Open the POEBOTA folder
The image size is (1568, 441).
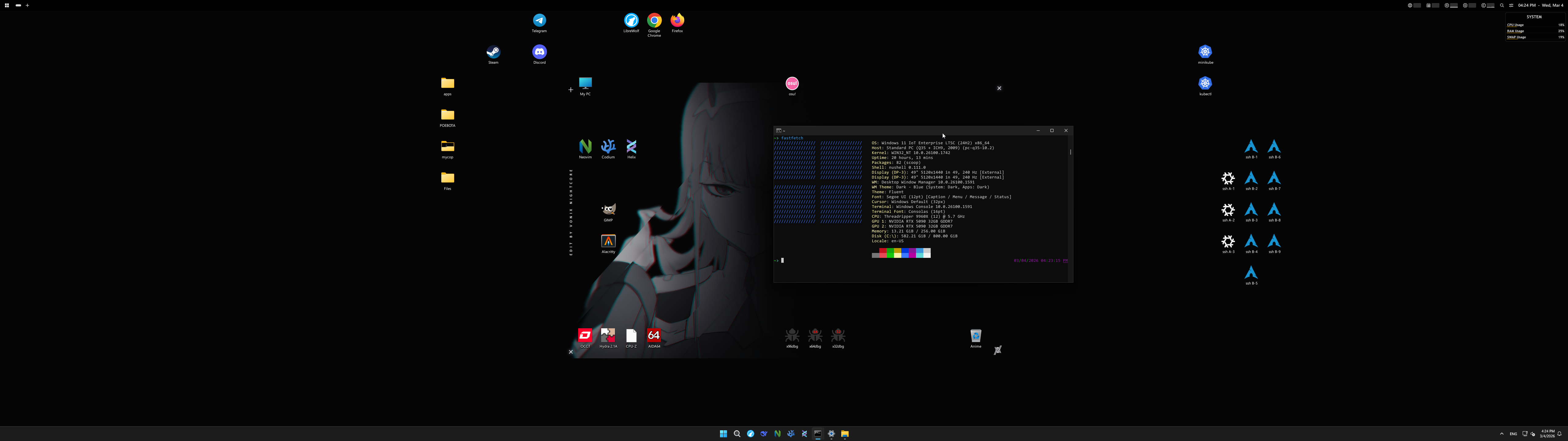tap(447, 115)
